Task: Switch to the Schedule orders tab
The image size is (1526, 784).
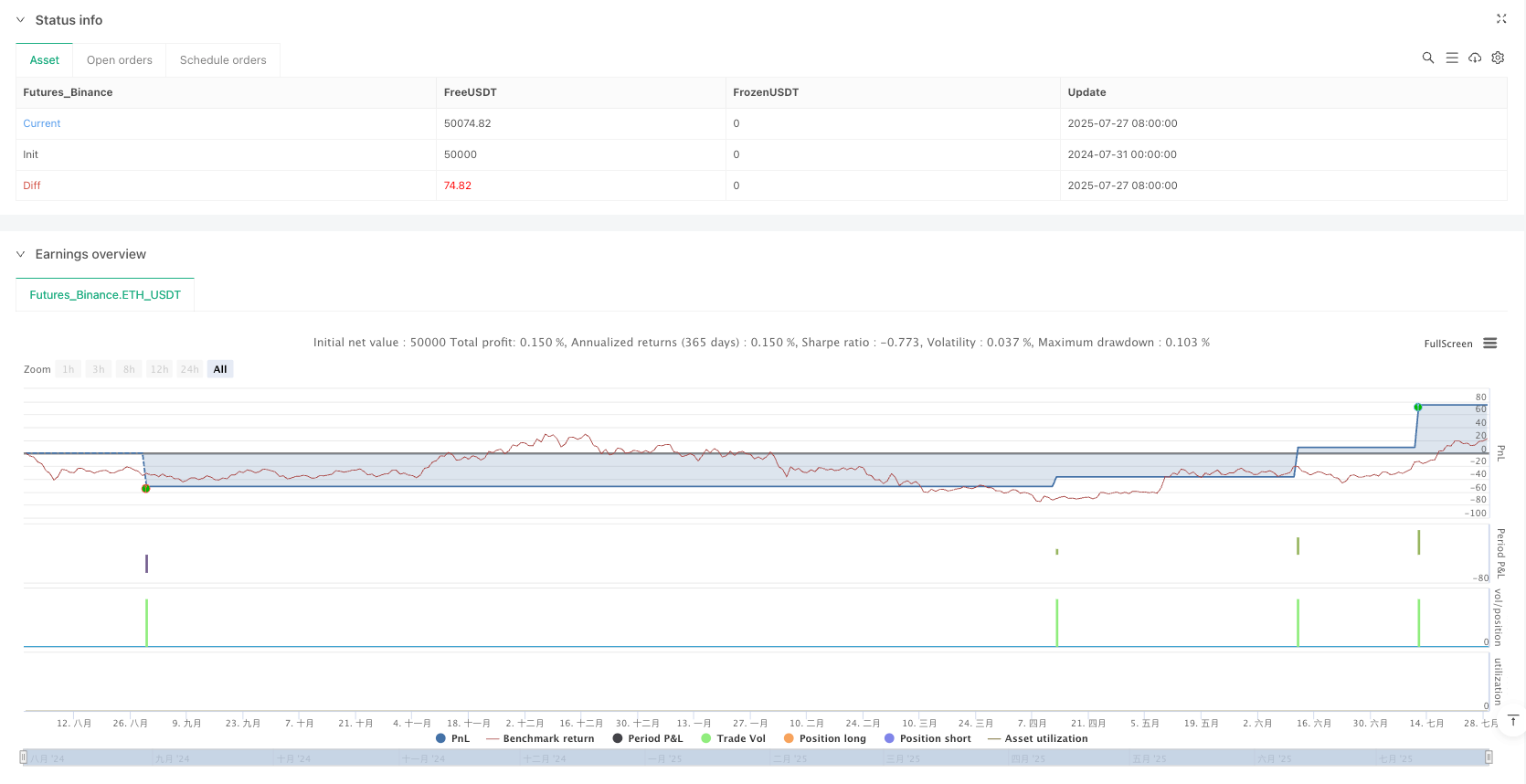Action: (223, 60)
